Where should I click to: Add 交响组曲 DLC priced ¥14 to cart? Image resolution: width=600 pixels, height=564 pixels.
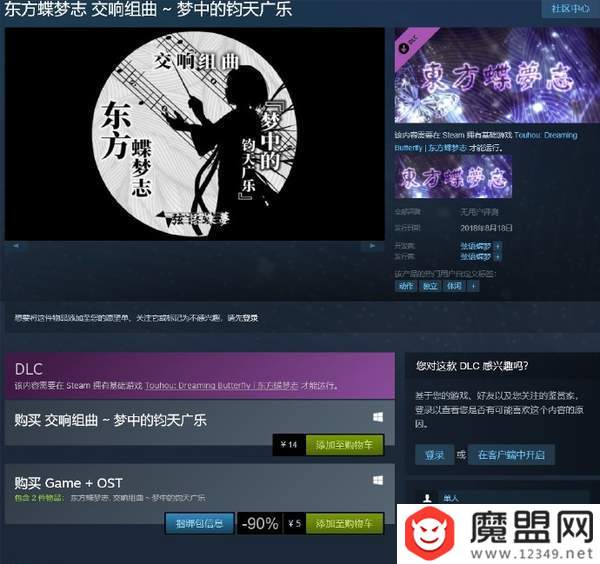coord(344,445)
